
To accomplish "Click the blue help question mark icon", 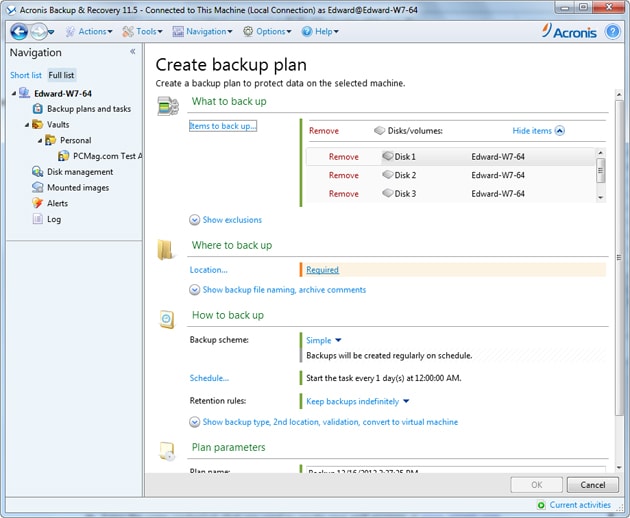I will 613,31.
